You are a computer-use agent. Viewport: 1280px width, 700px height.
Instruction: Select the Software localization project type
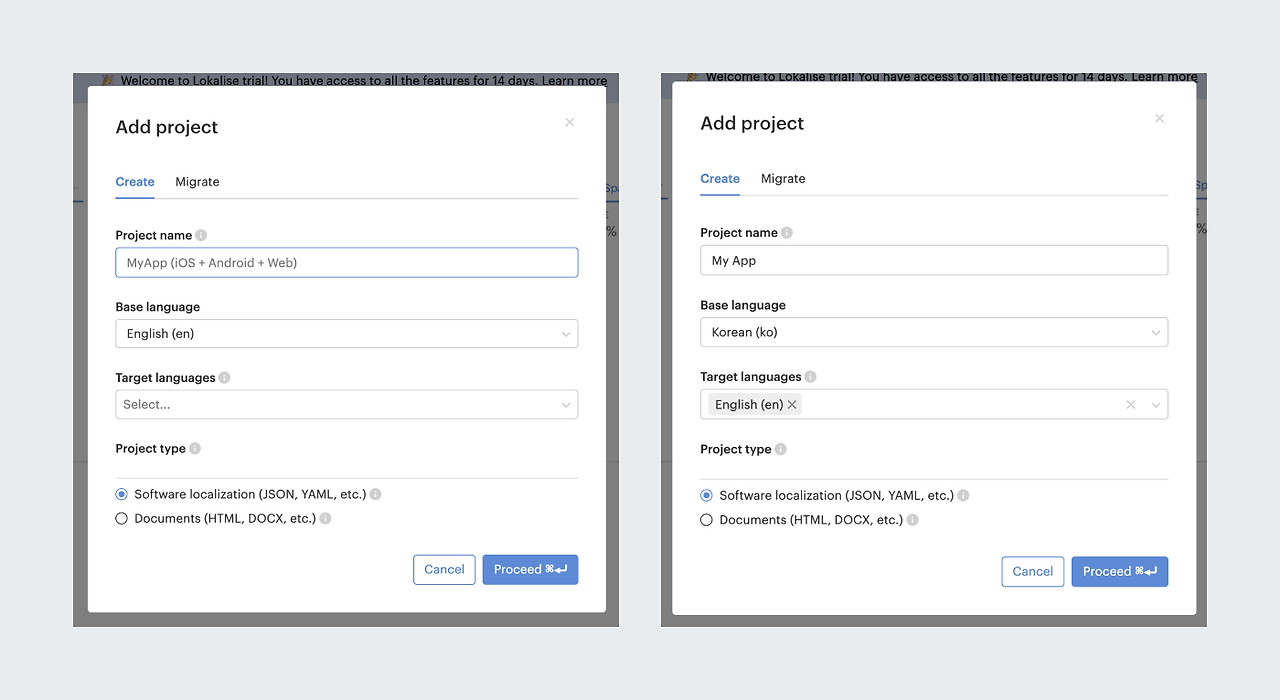point(121,493)
